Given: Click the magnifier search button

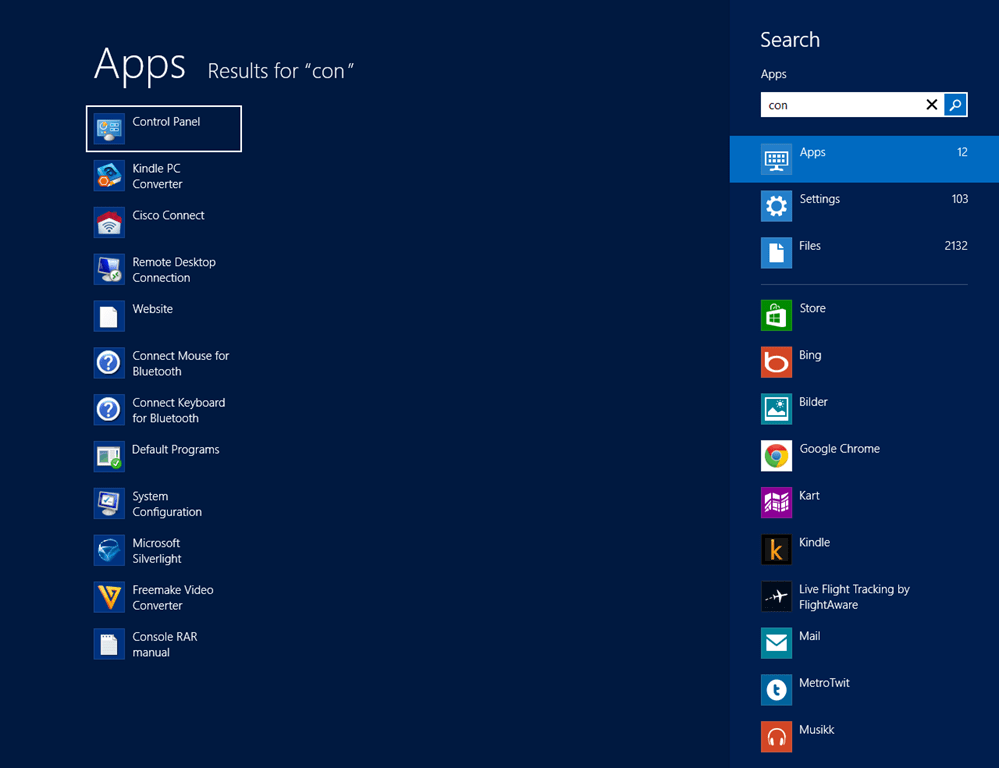Looking at the screenshot, I should coord(955,105).
